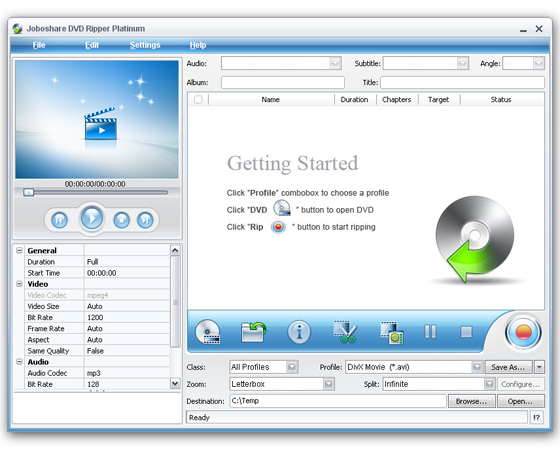
Task: Click the Open DVD disc icon
Action: coord(208,332)
